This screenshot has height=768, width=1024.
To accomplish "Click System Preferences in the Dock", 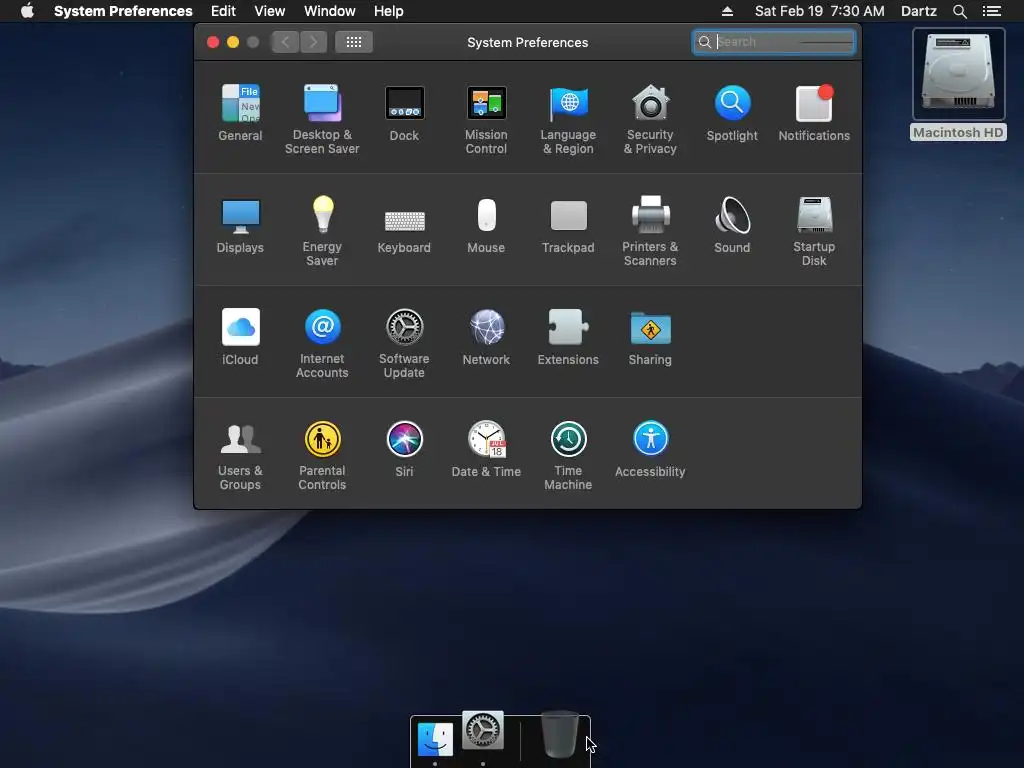I will pos(483,730).
